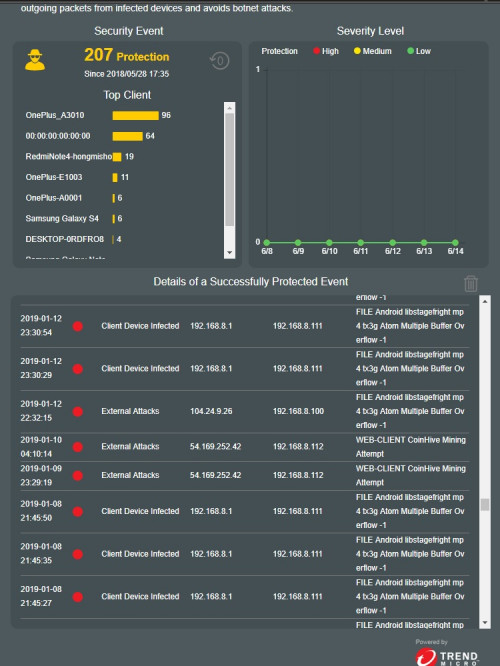
Task: Select the 00:00:00:00:00:00 client bar
Action: 127,136
